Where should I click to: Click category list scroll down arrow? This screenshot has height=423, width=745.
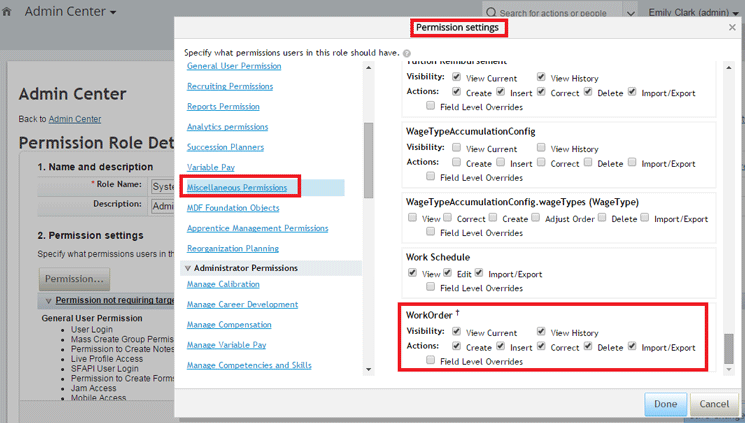click(368, 369)
